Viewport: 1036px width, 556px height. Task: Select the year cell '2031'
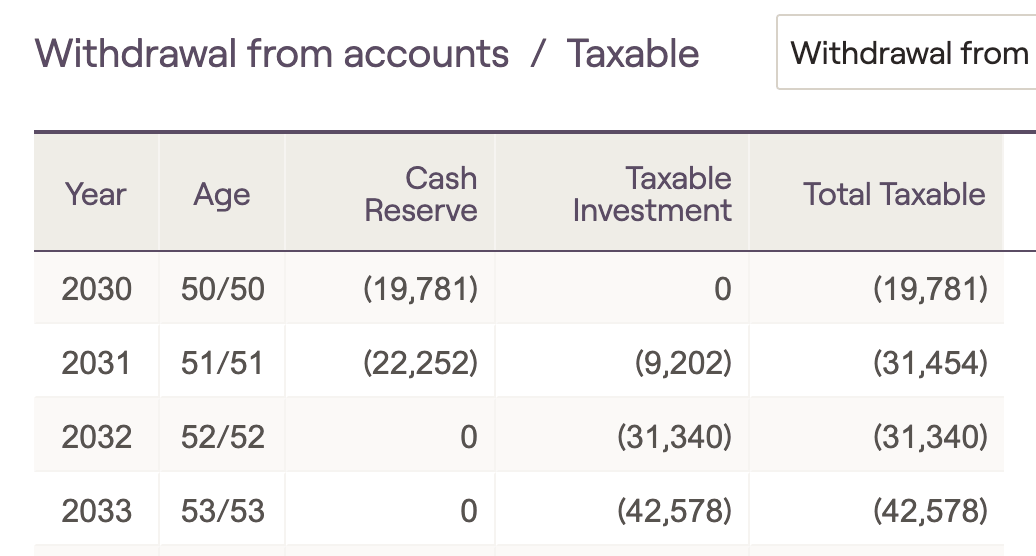pyautogui.click(x=96, y=363)
